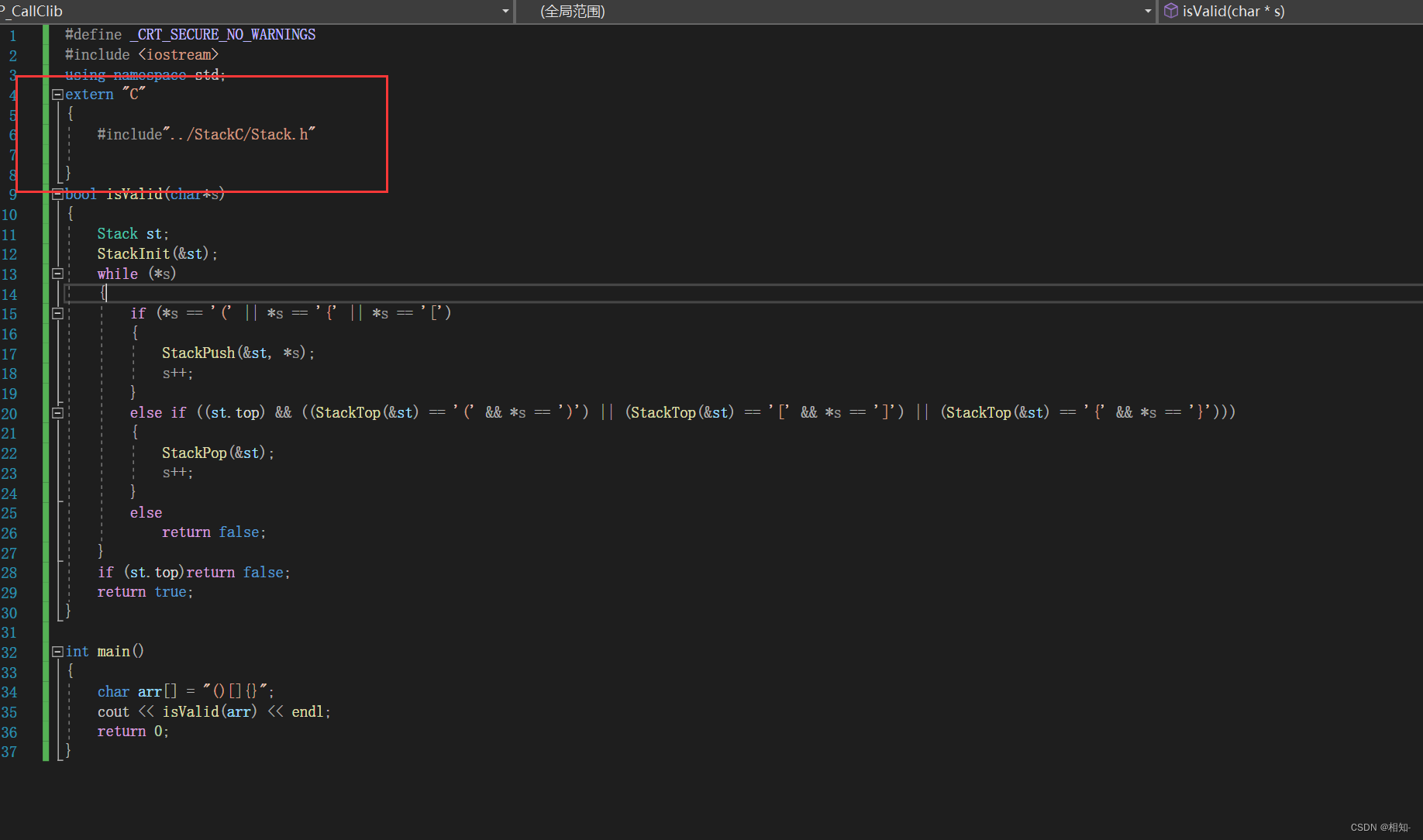Collapse the extern "C" block
1423x840 pixels.
click(57, 95)
